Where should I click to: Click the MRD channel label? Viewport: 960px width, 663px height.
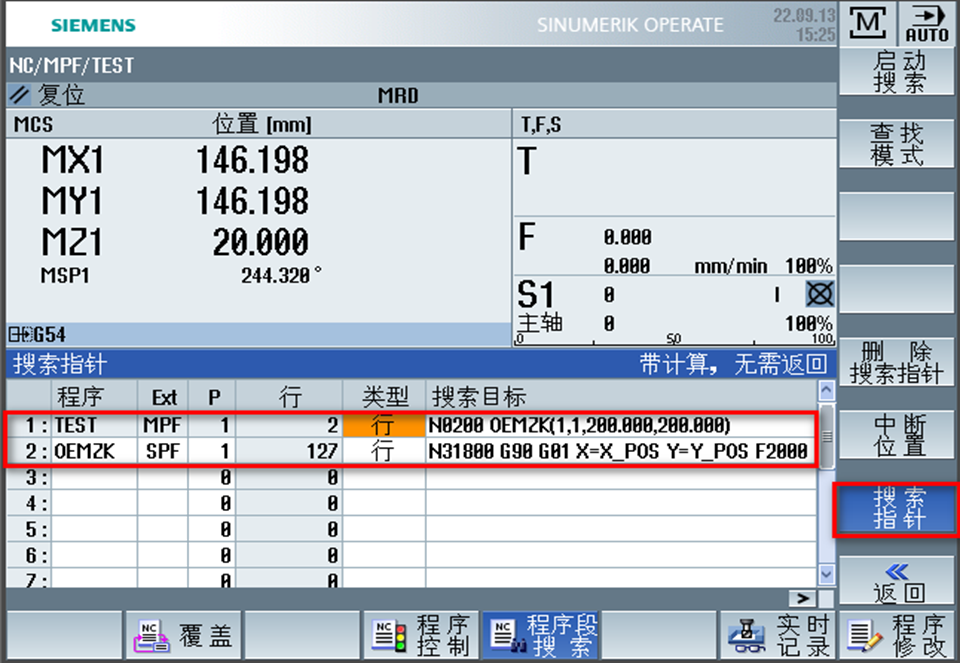398,96
